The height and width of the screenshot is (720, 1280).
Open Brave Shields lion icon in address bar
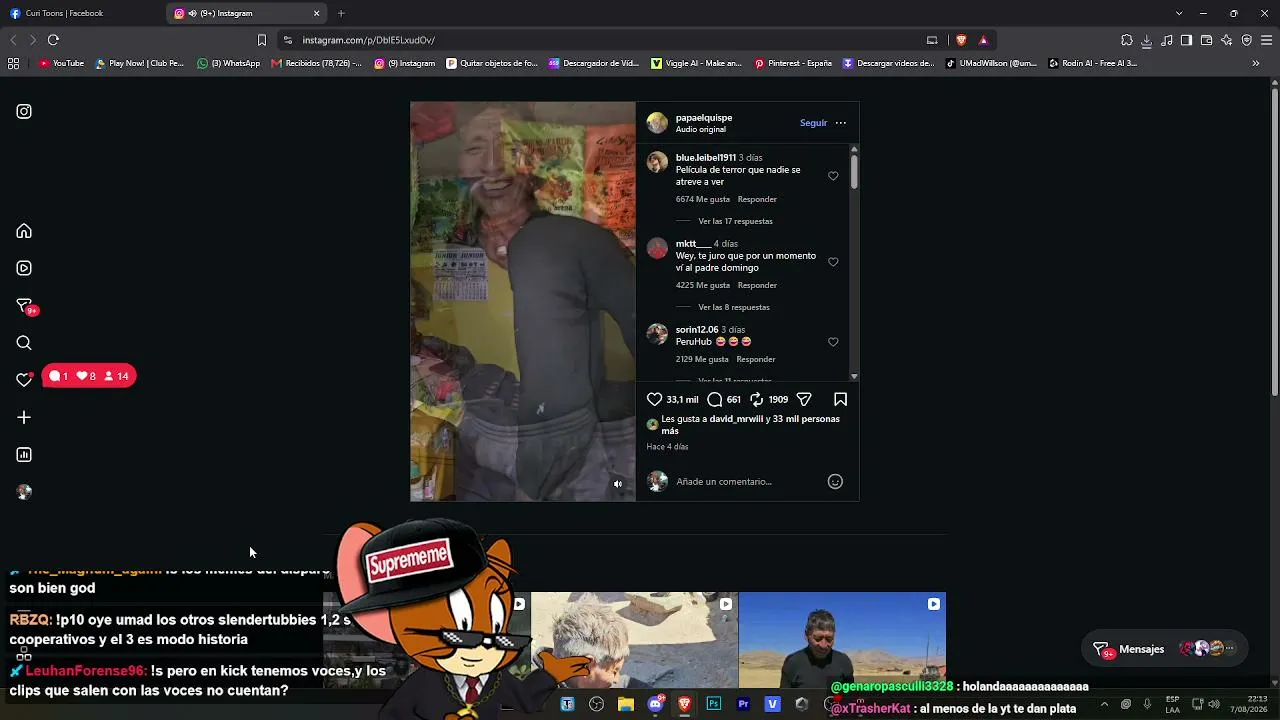[x=961, y=40]
